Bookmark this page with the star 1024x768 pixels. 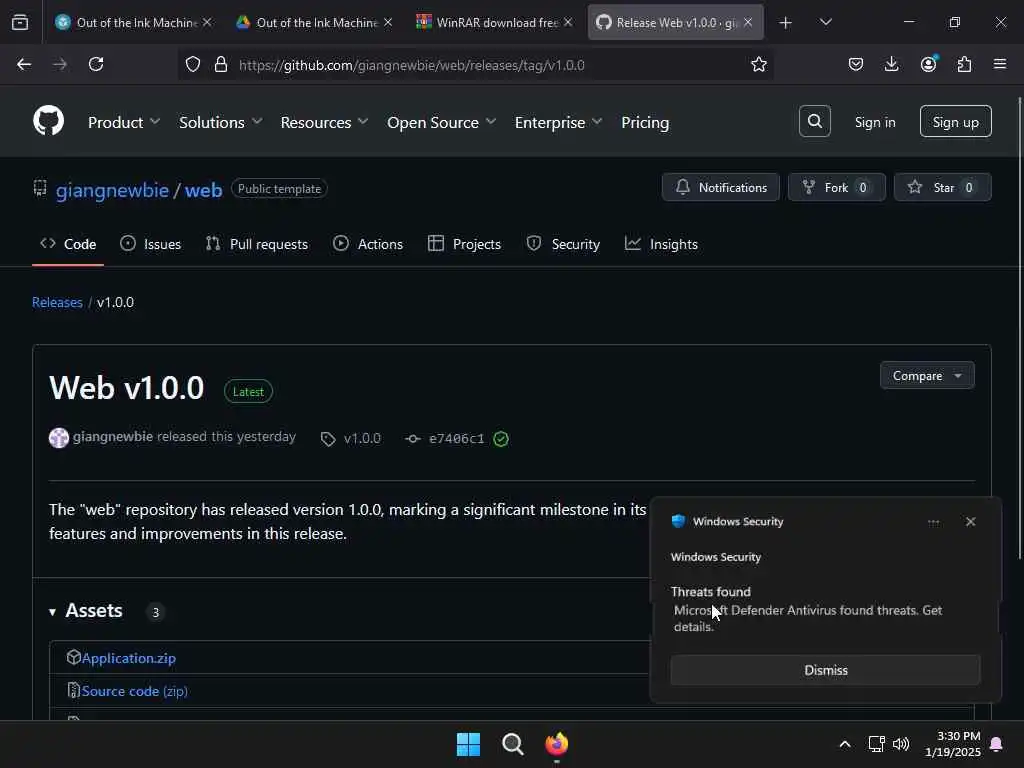pyautogui.click(x=758, y=64)
